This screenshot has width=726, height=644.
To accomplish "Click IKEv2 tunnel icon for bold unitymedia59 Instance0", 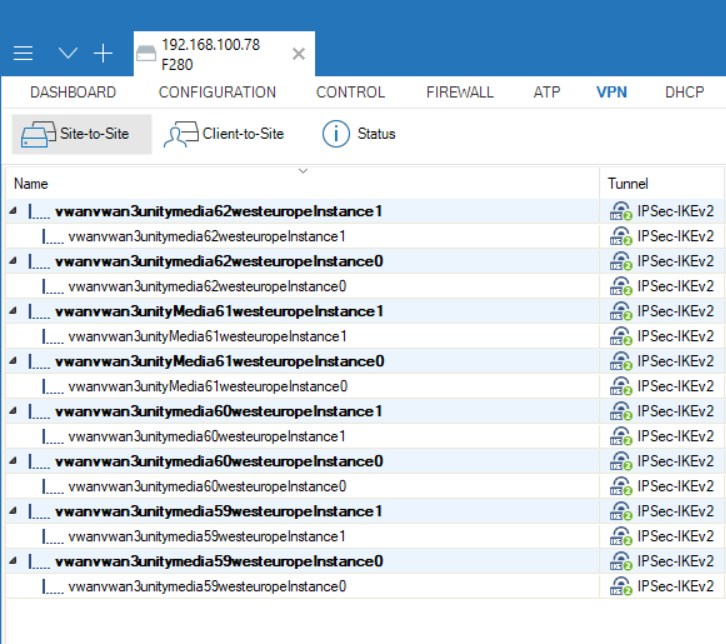I will (x=620, y=561).
